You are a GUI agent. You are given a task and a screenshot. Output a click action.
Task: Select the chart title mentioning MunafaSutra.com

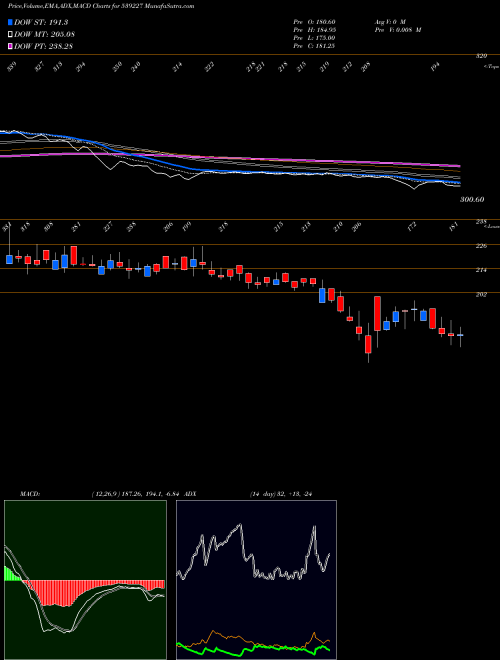tap(101, 7)
